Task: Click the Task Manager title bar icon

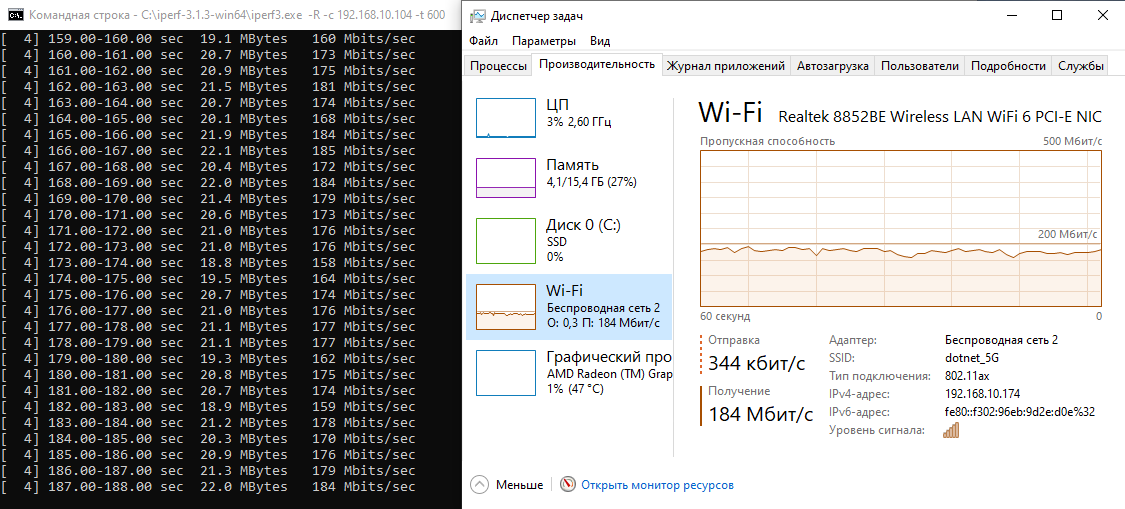Action: [476, 15]
